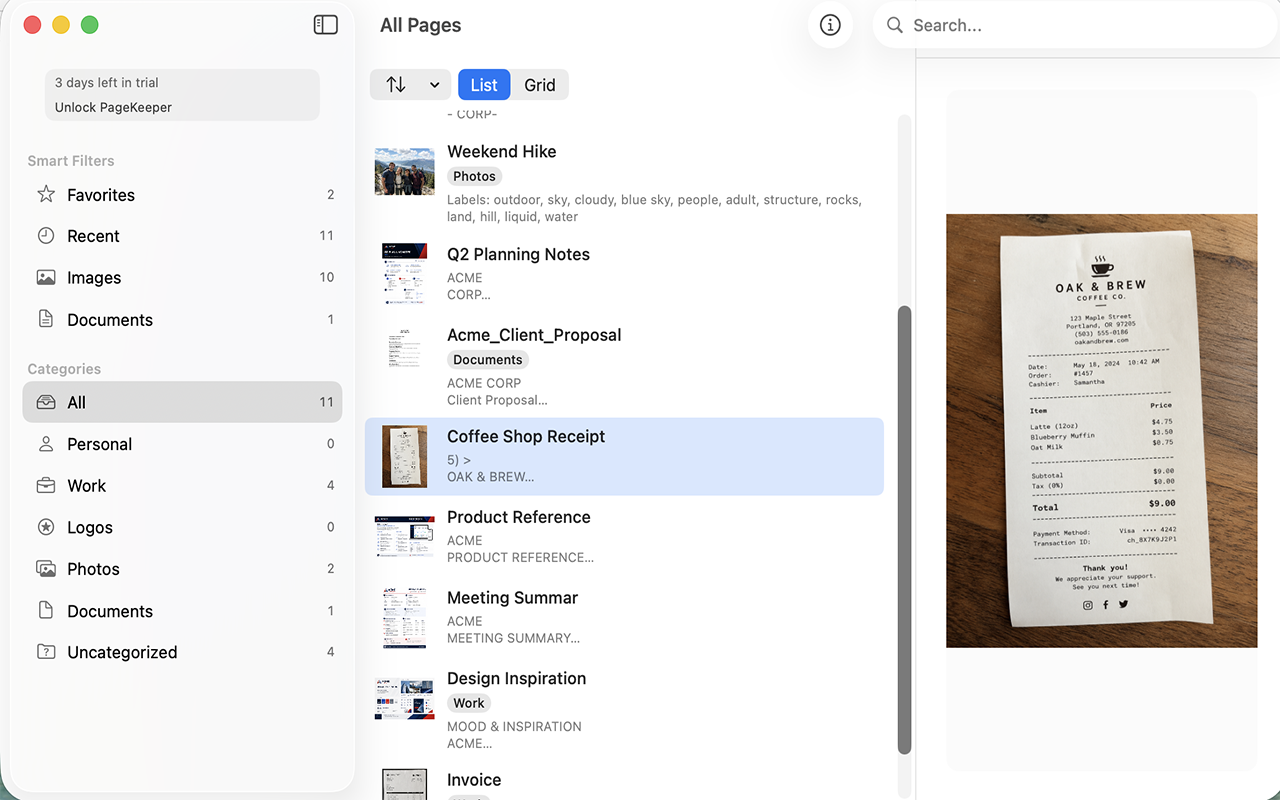Screen dimensions: 1280x800
Task: Click the Work tag on Design Inspiration
Action: pyautogui.click(x=469, y=703)
